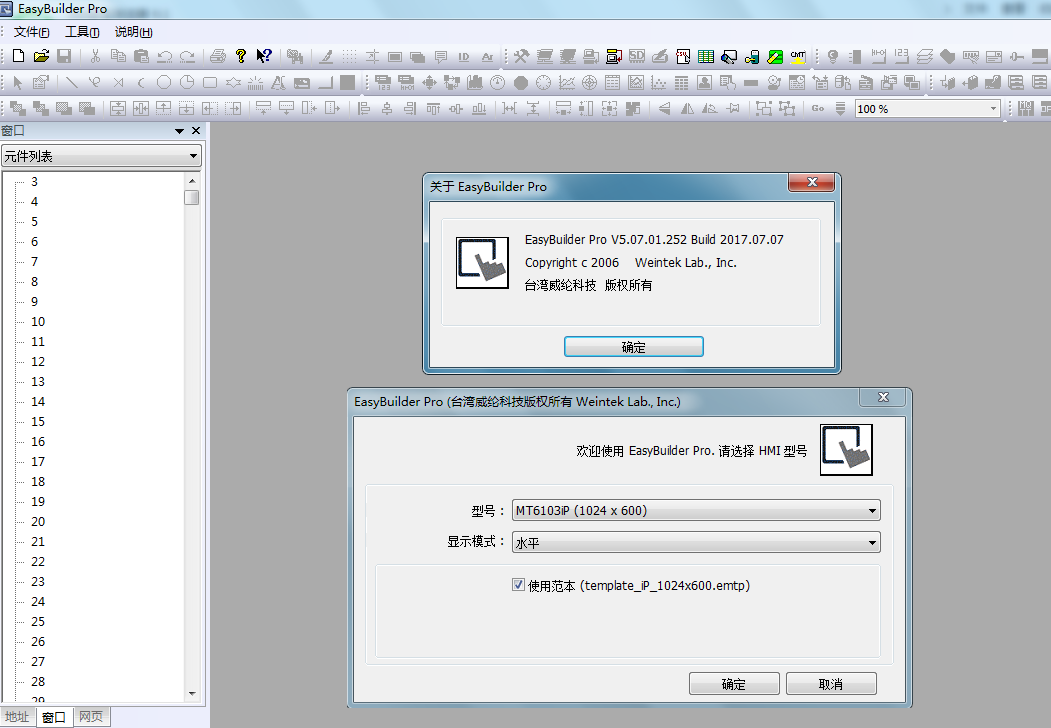The width and height of the screenshot is (1051, 728).
Task: Open the 文件 menu
Action: tap(31, 32)
